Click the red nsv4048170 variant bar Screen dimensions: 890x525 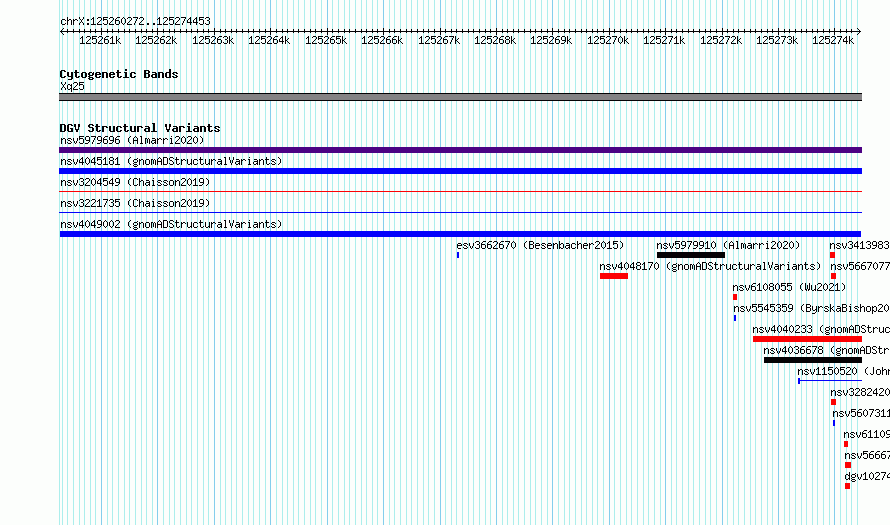point(614,276)
